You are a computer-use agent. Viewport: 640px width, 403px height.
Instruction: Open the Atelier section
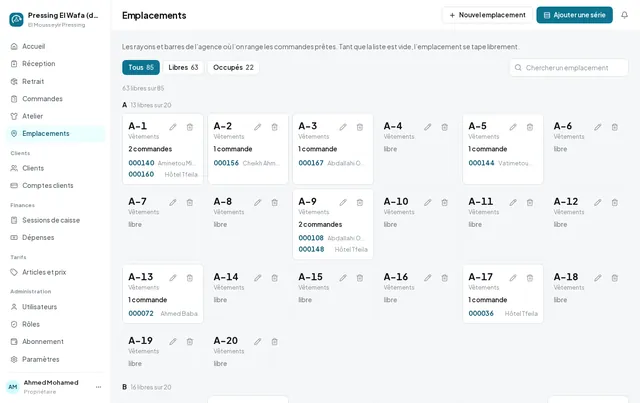coord(55,116)
